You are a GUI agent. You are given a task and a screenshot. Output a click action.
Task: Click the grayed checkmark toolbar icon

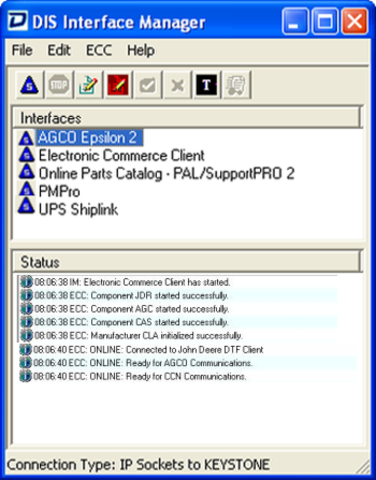[x=147, y=85]
